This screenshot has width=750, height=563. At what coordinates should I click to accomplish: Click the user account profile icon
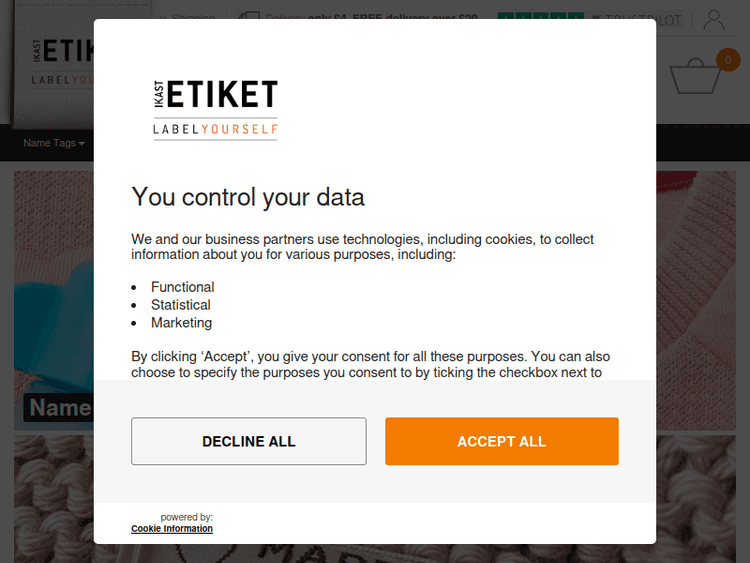713,19
